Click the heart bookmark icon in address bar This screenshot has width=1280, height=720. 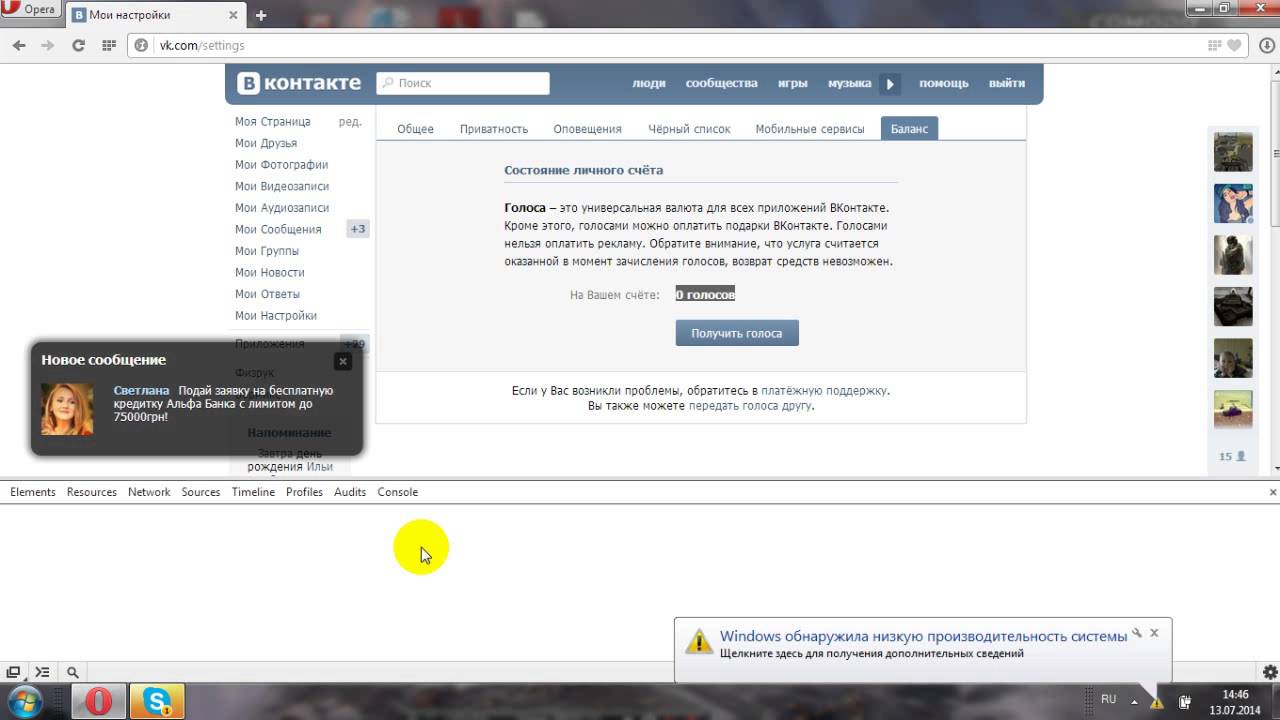[1235, 45]
